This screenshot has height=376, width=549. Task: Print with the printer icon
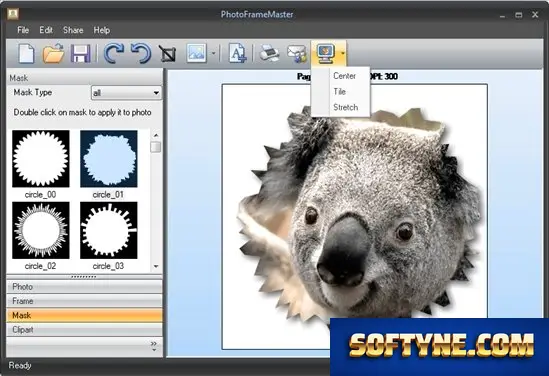click(269, 54)
